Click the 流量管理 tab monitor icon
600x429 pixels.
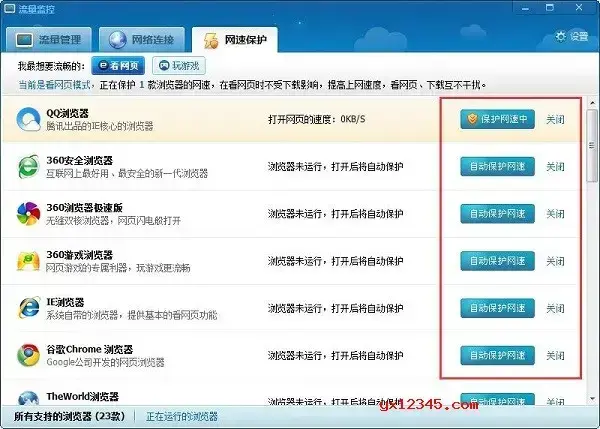click(x=24, y=40)
